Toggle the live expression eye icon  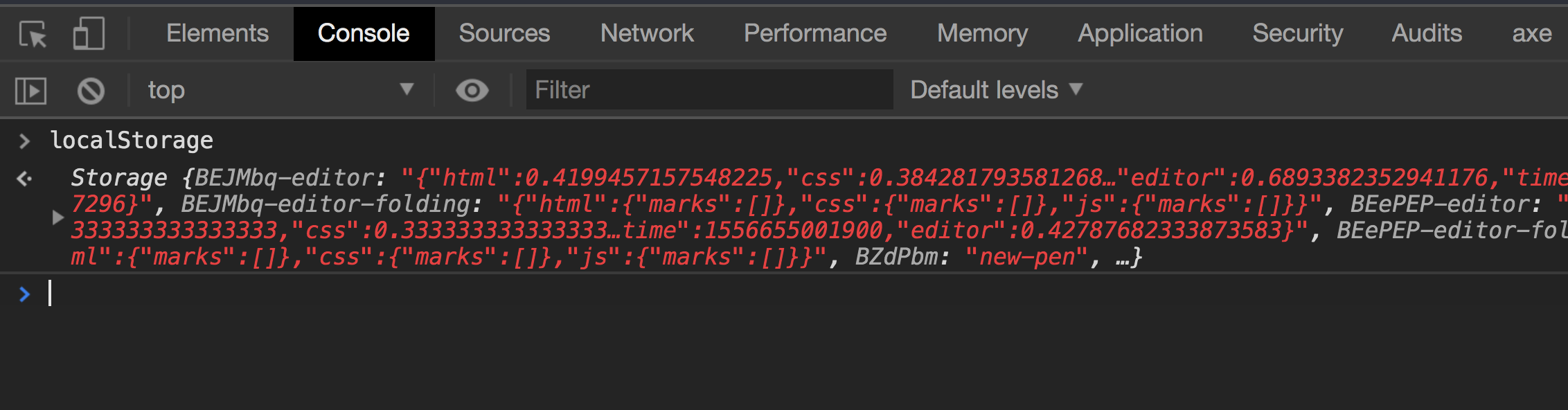coord(472,91)
